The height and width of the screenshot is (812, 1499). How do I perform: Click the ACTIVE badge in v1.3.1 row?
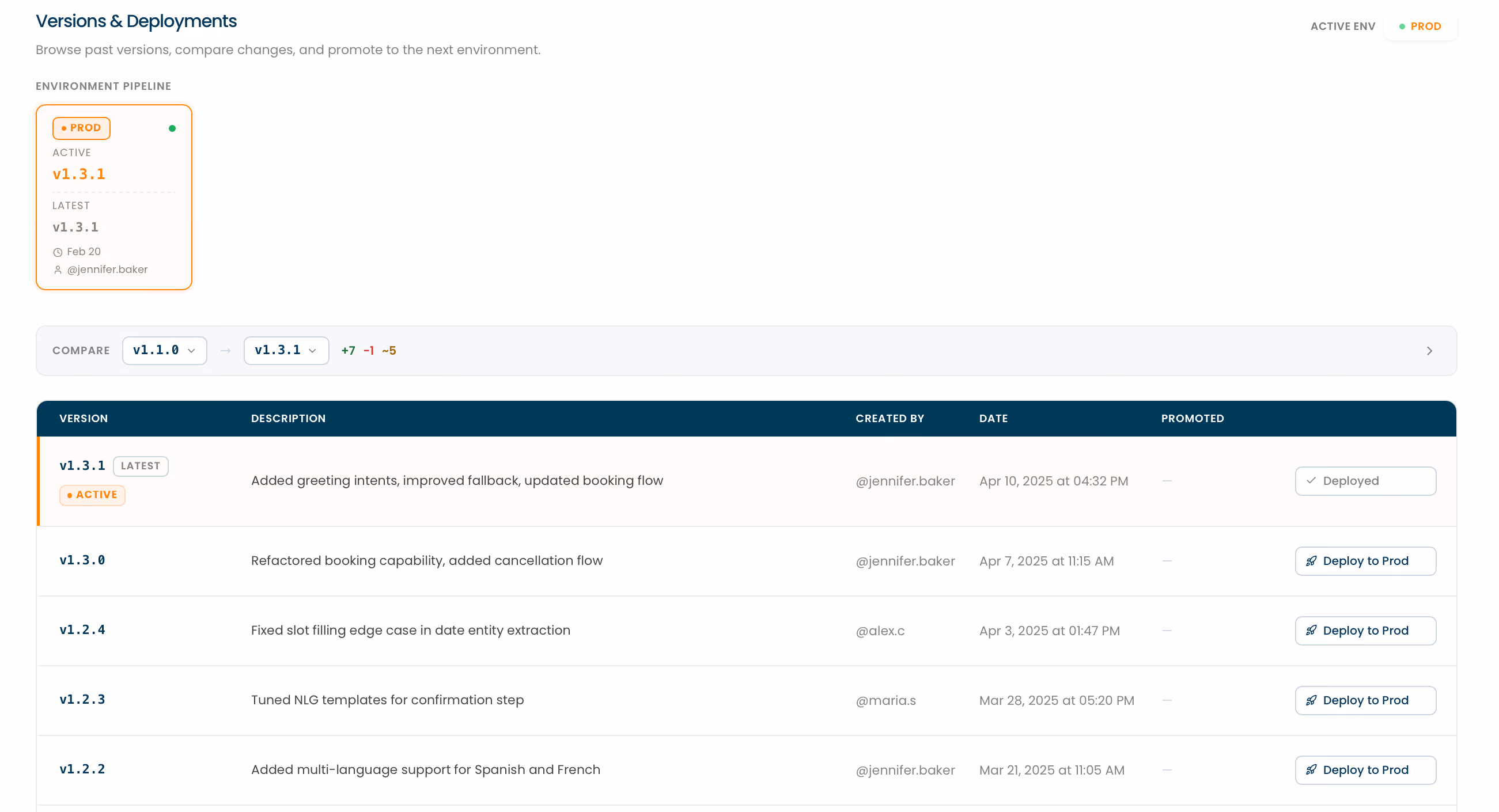92,495
